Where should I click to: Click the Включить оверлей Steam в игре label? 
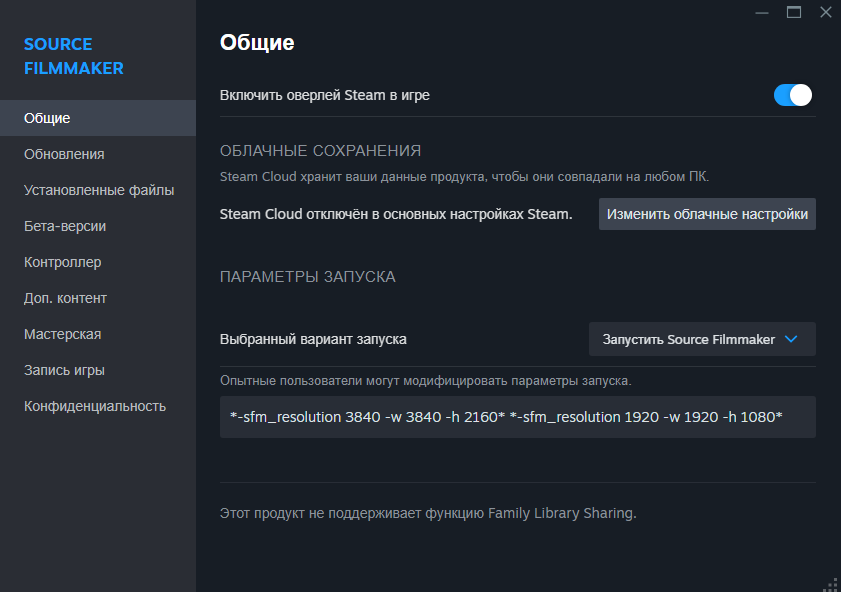click(324, 95)
